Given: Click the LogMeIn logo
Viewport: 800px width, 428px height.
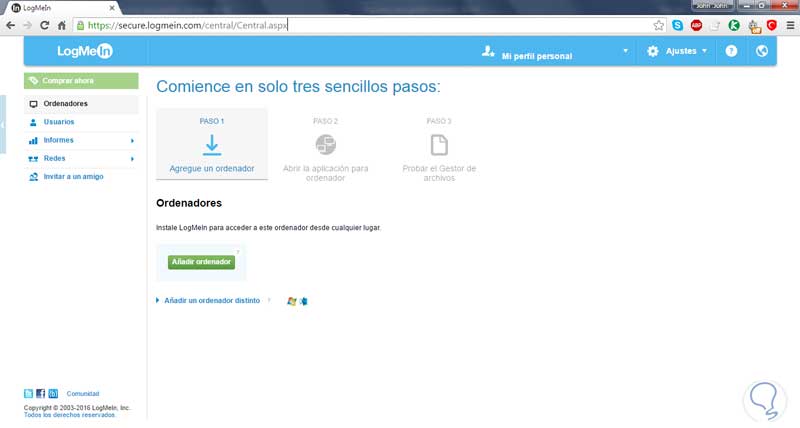Looking at the screenshot, I should coord(85,51).
